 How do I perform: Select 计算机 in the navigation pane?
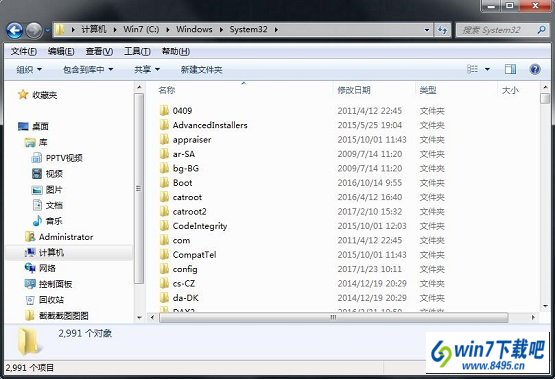[44, 252]
